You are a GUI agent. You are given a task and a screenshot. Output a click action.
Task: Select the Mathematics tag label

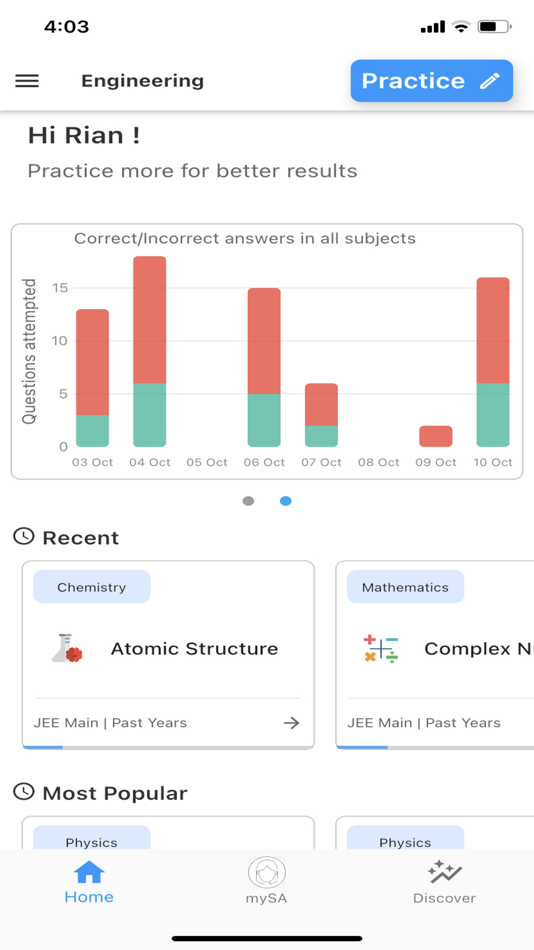click(x=406, y=586)
